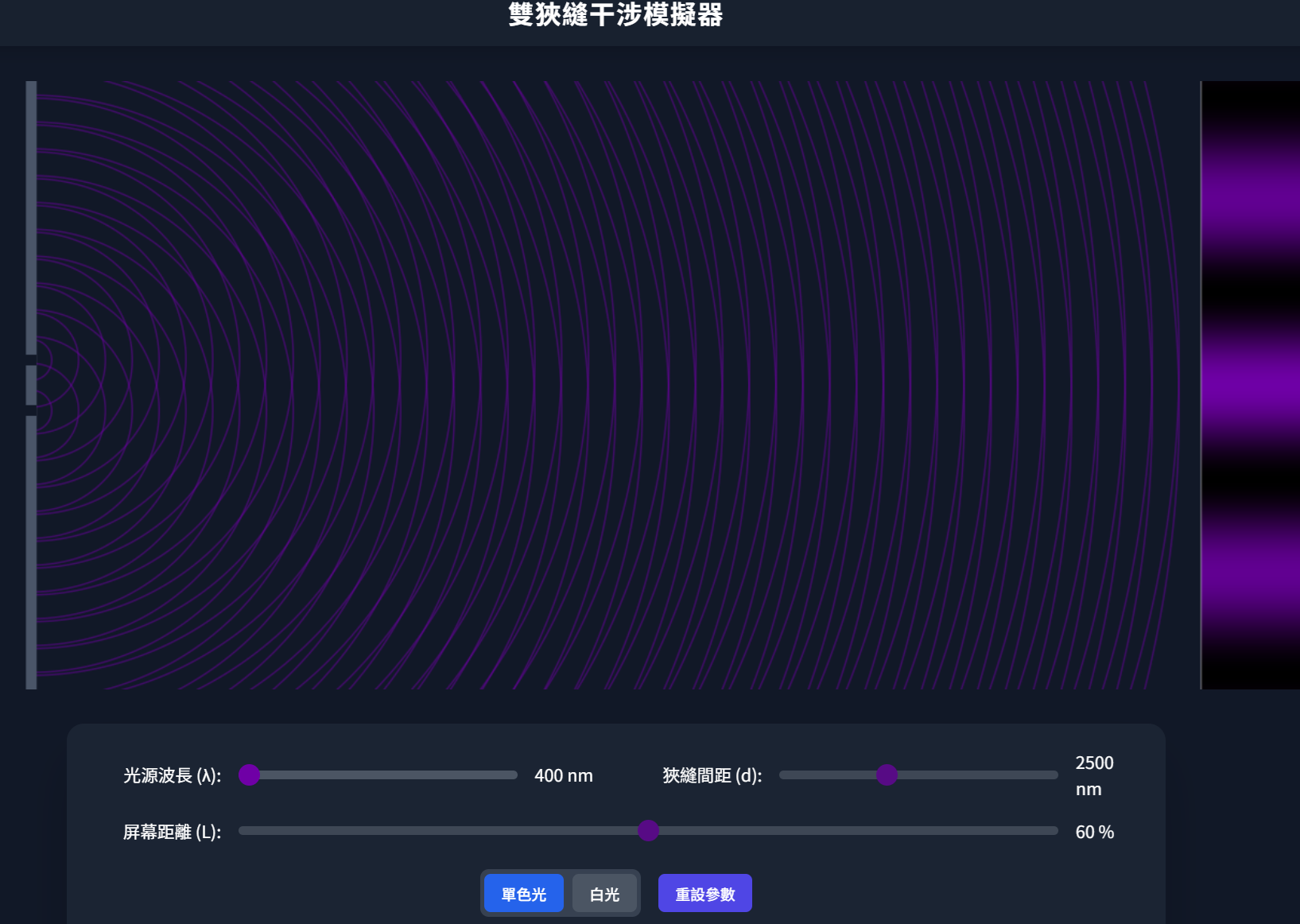Click the lower slit opening in barrier
The height and width of the screenshot is (924, 1300).
(31, 410)
